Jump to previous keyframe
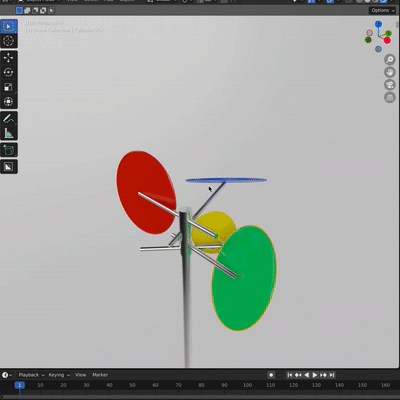Image resolution: width=400 pixels, height=400 pixels. (x=298, y=375)
